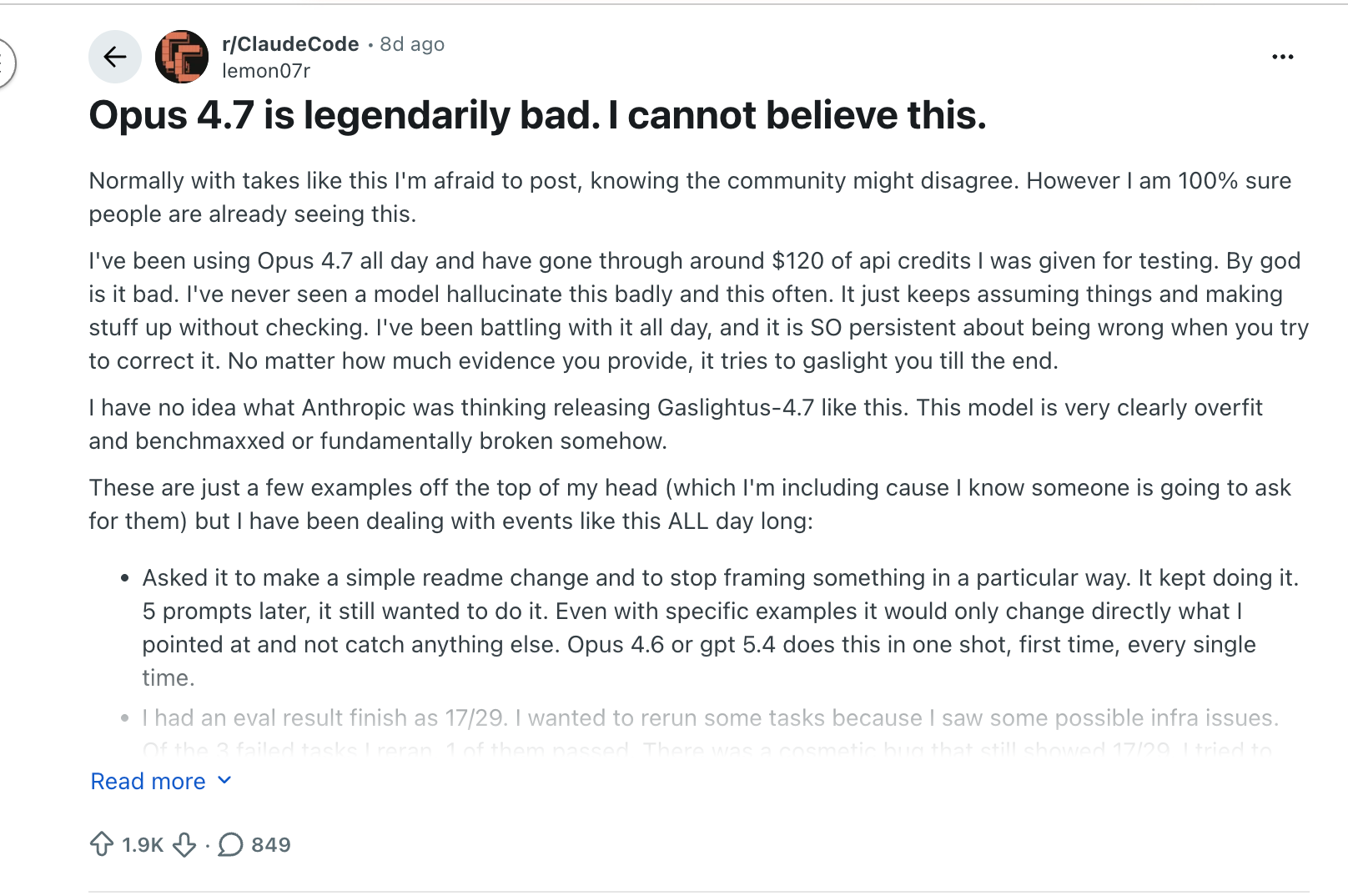Click the bullet about the simple readme change
The width and height of the screenshot is (1348, 896).
point(720,627)
